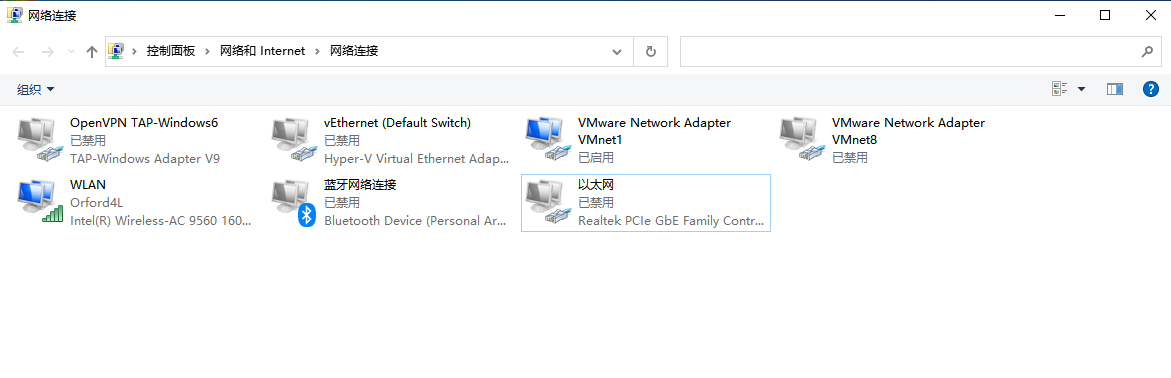This screenshot has height=378, width=1171.
Task: Refresh the network connections view
Action: pyautogui.click(x=650, y=52)
